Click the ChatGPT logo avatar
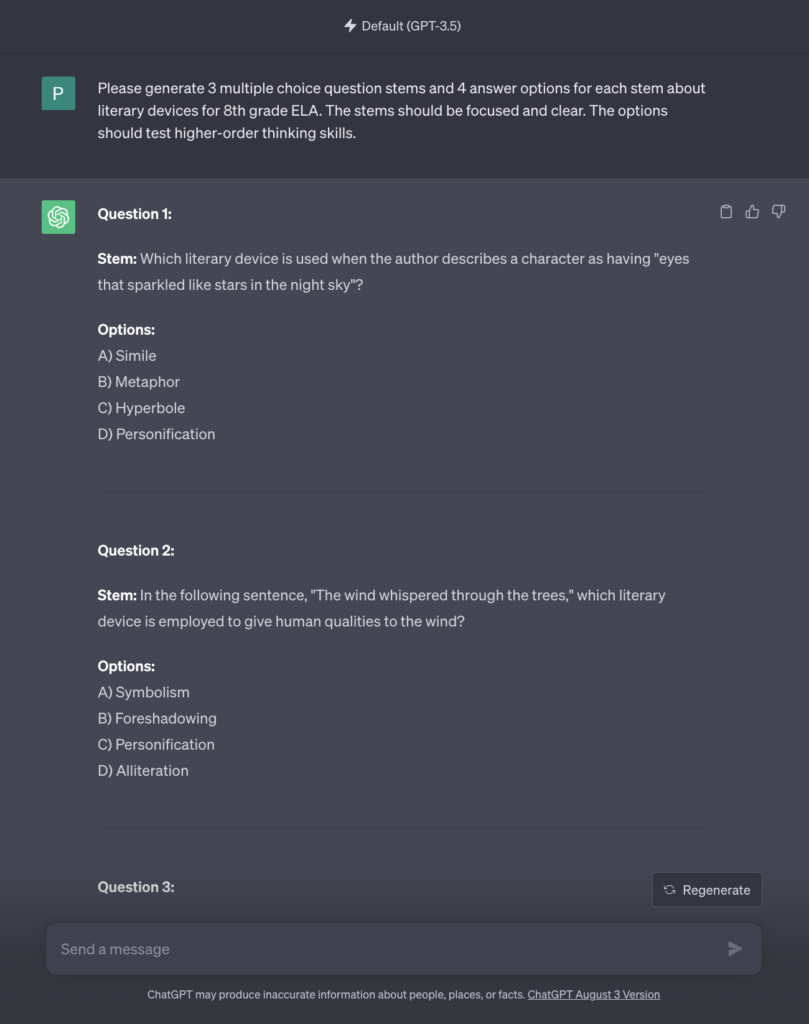Viewport: 809px width, 1024px height. pos(58,217)
